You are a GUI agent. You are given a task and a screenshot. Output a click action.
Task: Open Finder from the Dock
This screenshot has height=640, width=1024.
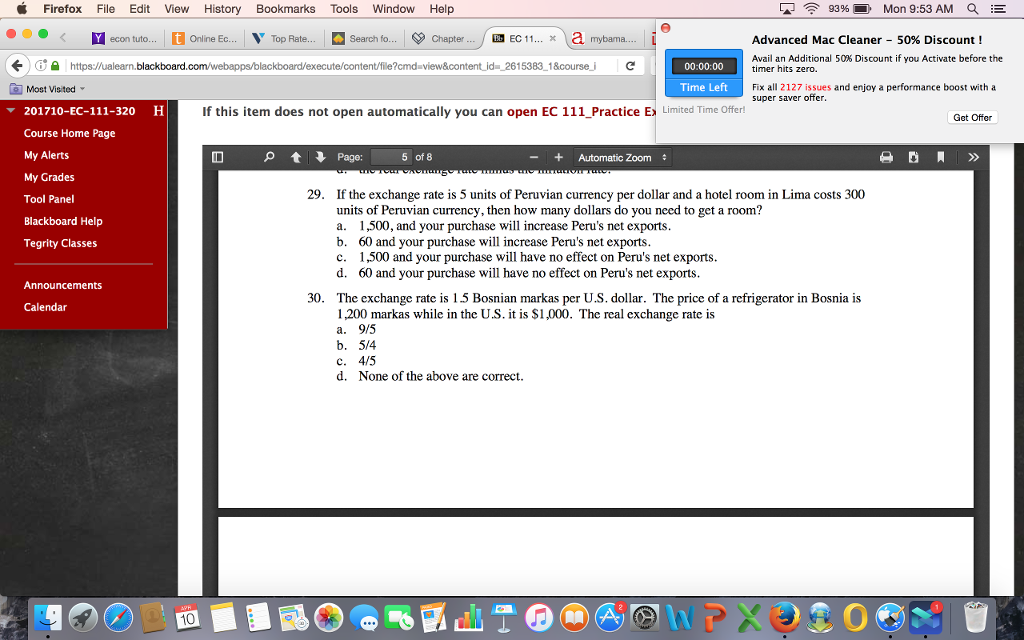tap(48, 617)
